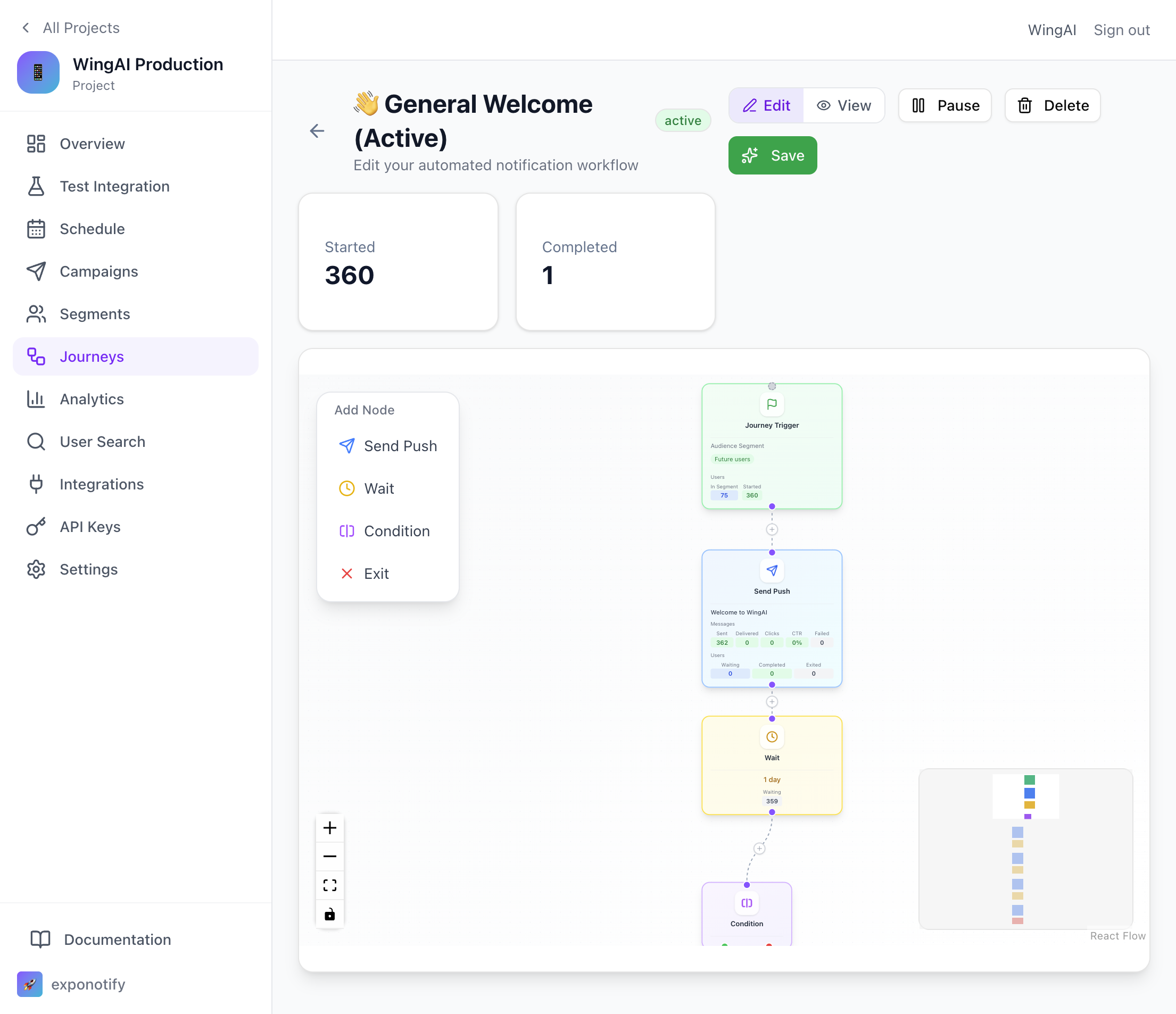The height and width of the screenshot is (1014, 1176).
Task: Open Segments in the sidebar
Action: click(95, 314)
